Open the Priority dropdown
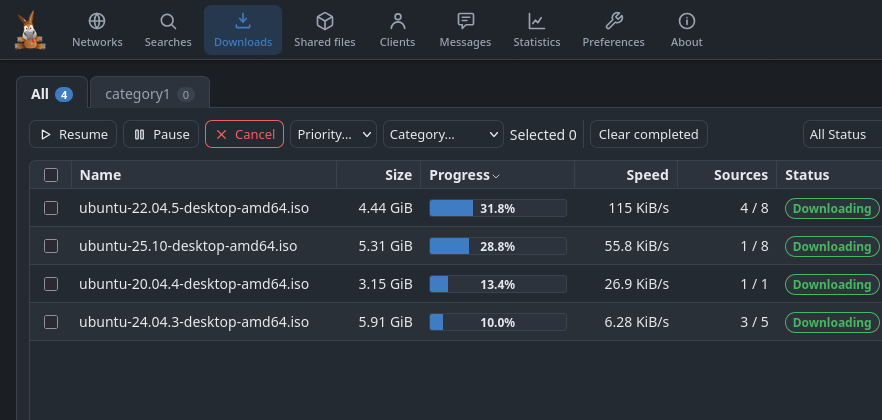Image resolution: width=882 pixels, height=420 pixels. pyautogui.click(x=333, y=134)
